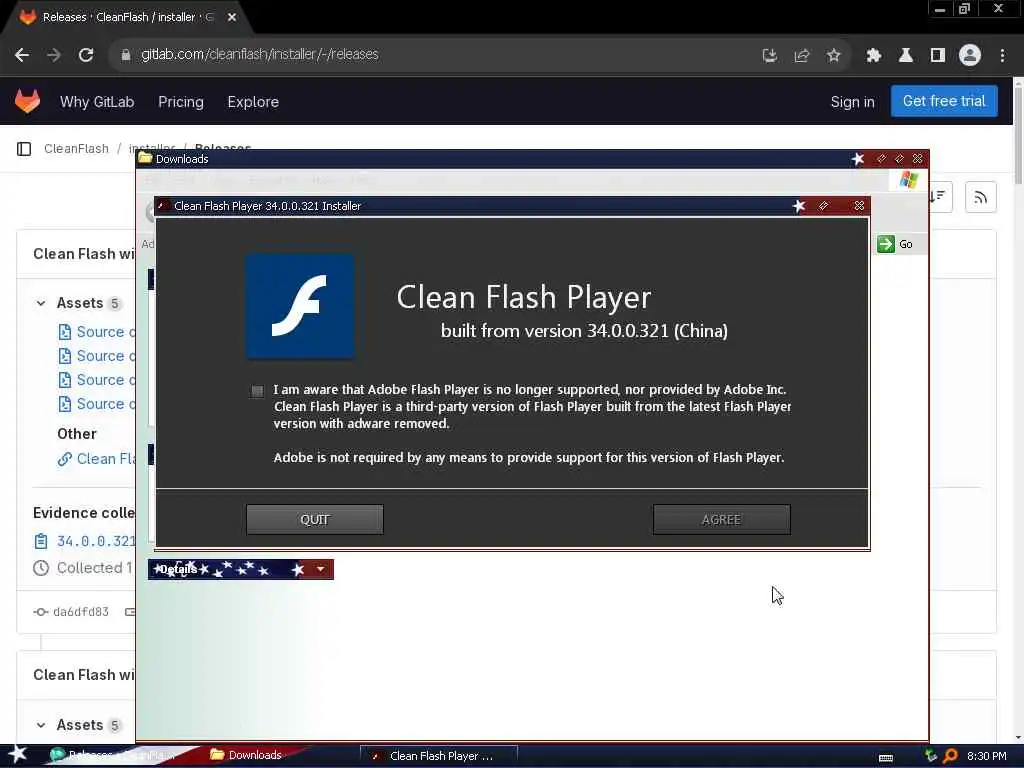The width and height of the screenshot is (1024, 768).
Task: Click the sort direction icon button
Action: [x=938, y=197]
